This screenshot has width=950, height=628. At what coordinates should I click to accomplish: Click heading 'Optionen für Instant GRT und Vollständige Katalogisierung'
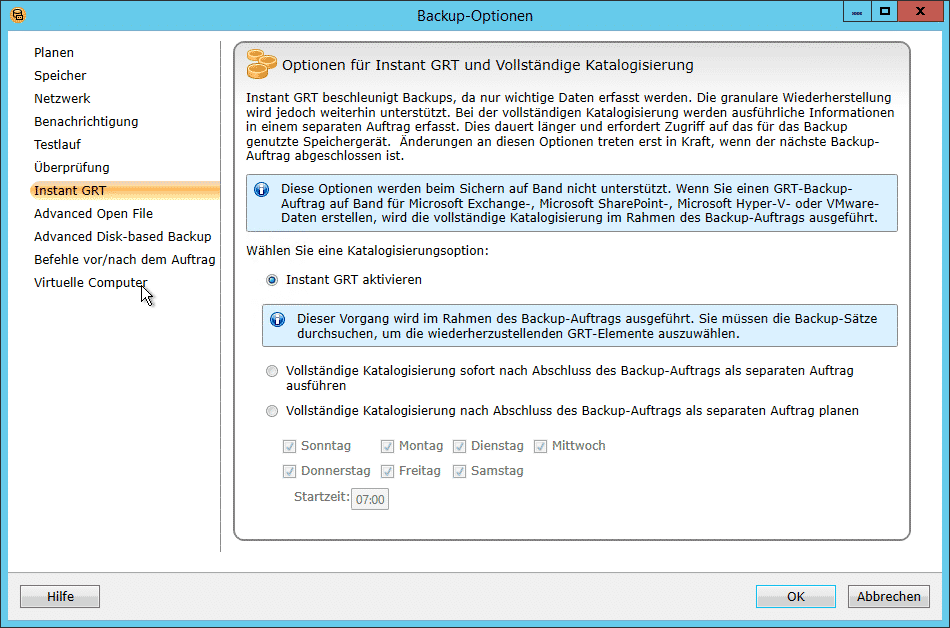[x=488, y=65]
